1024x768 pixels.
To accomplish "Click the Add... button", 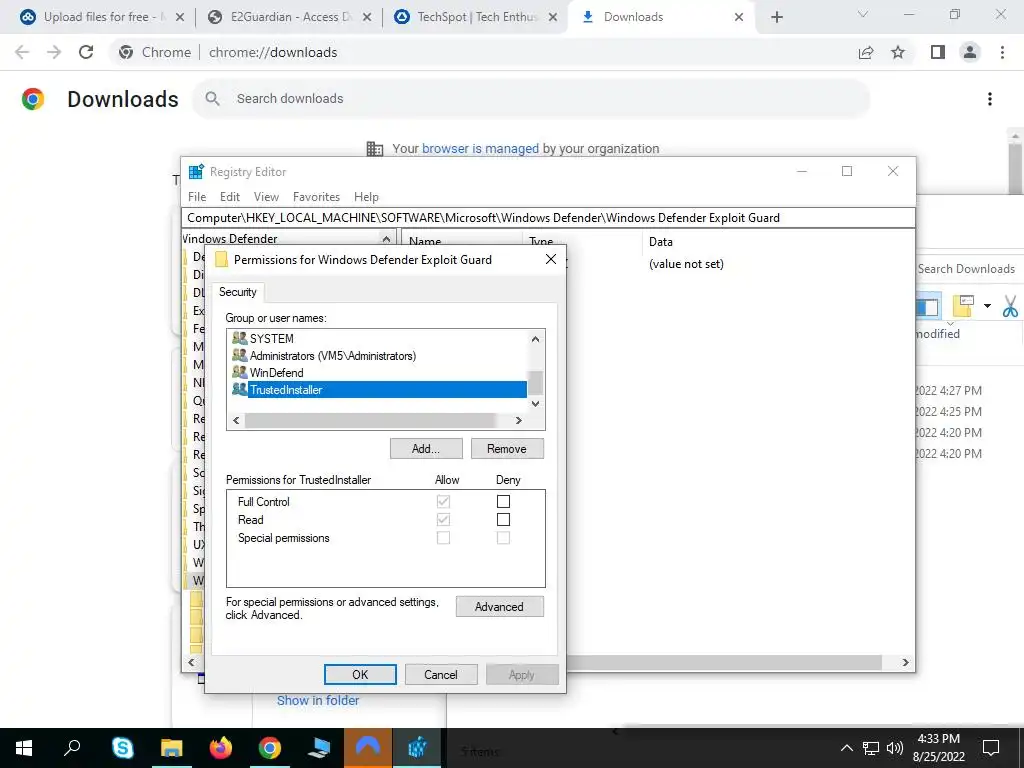I will tap(426, 449).
